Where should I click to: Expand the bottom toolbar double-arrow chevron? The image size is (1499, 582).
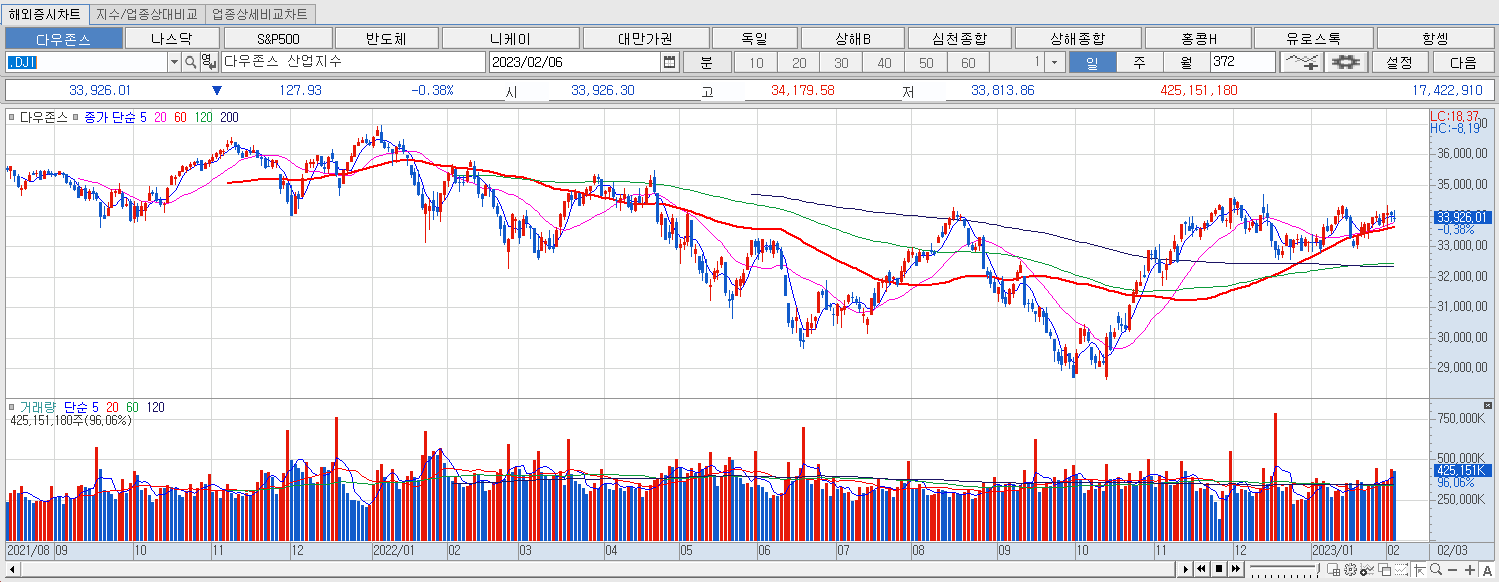click(x=1235, y=568)
